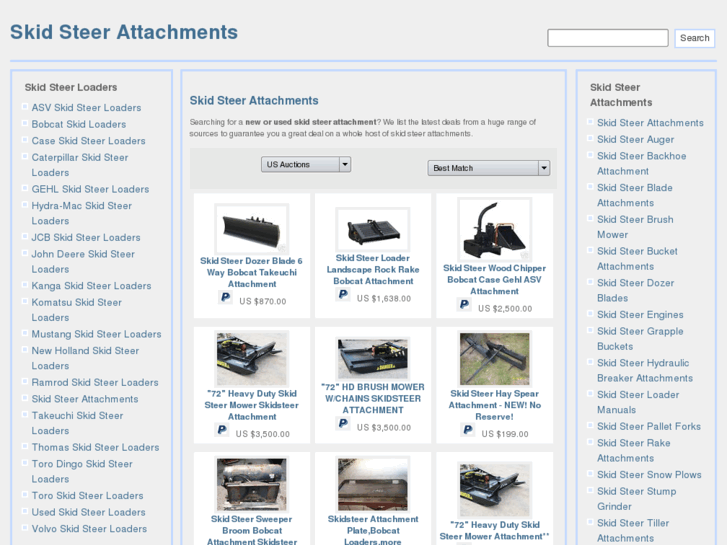
Task: Click PayPal icon under Dozer Blade listing
Action: 225,297
